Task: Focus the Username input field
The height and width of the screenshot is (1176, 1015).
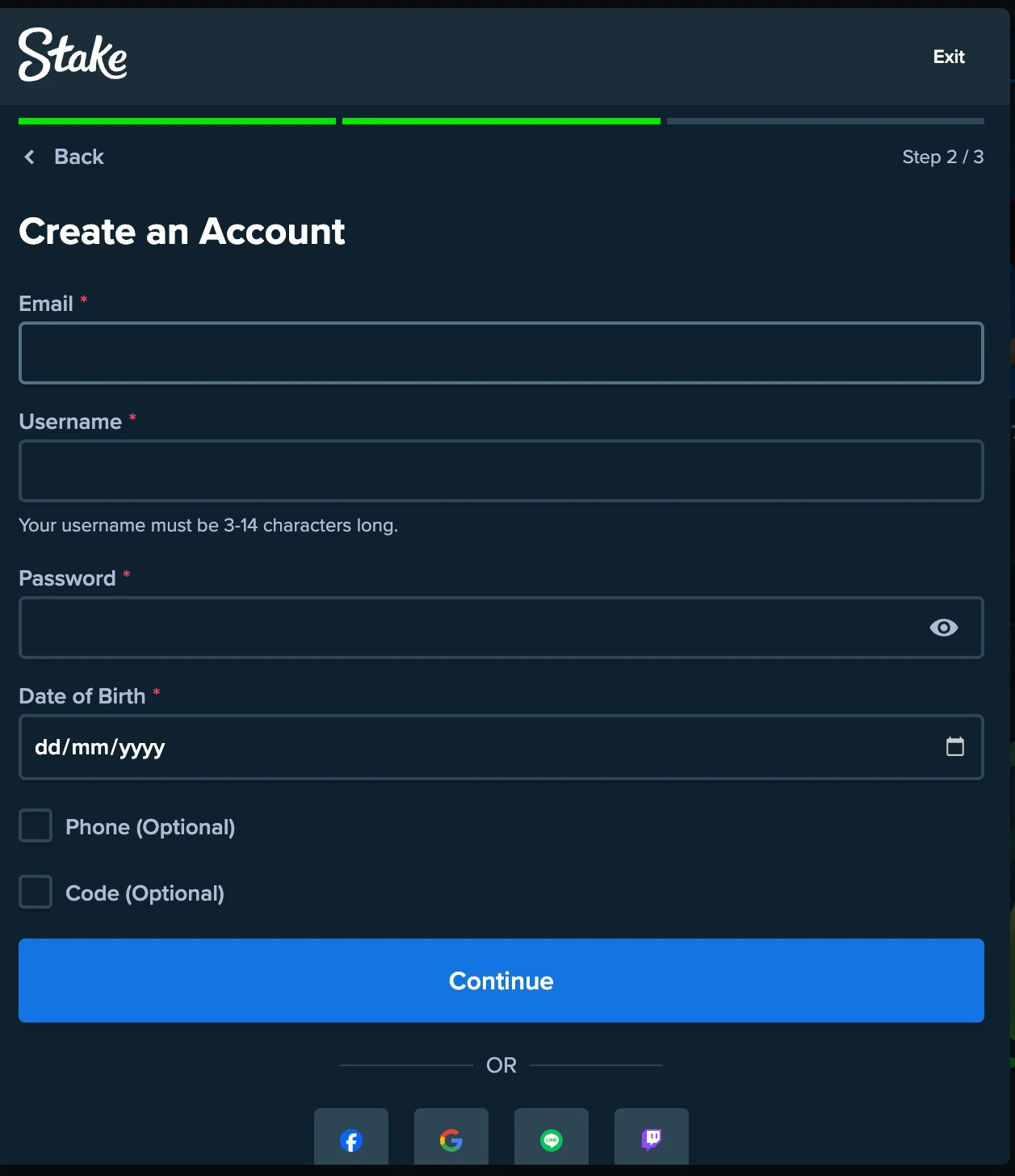Action: tap(501, 471)
